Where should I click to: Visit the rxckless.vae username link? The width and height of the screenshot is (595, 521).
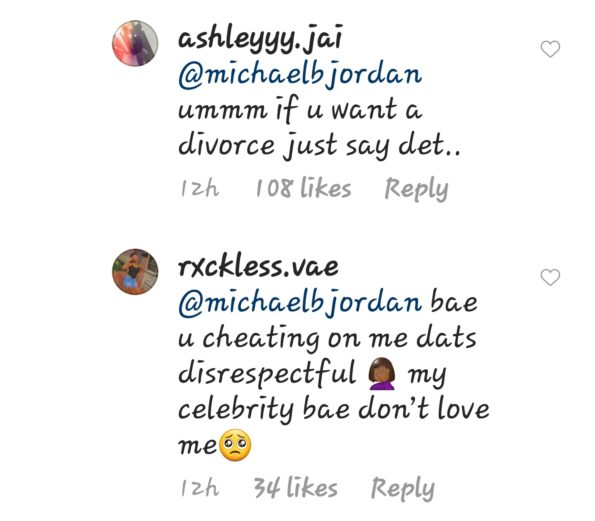click(x=258, y=266)
